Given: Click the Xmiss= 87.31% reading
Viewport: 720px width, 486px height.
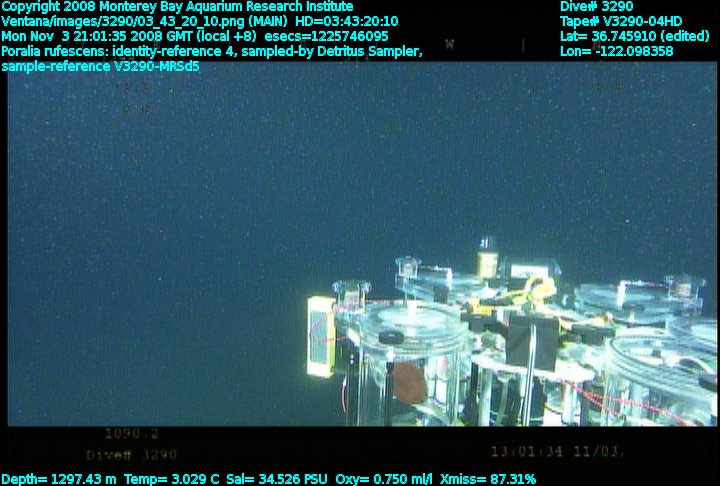Looking at the screenshot, I should tap(488, 479).
